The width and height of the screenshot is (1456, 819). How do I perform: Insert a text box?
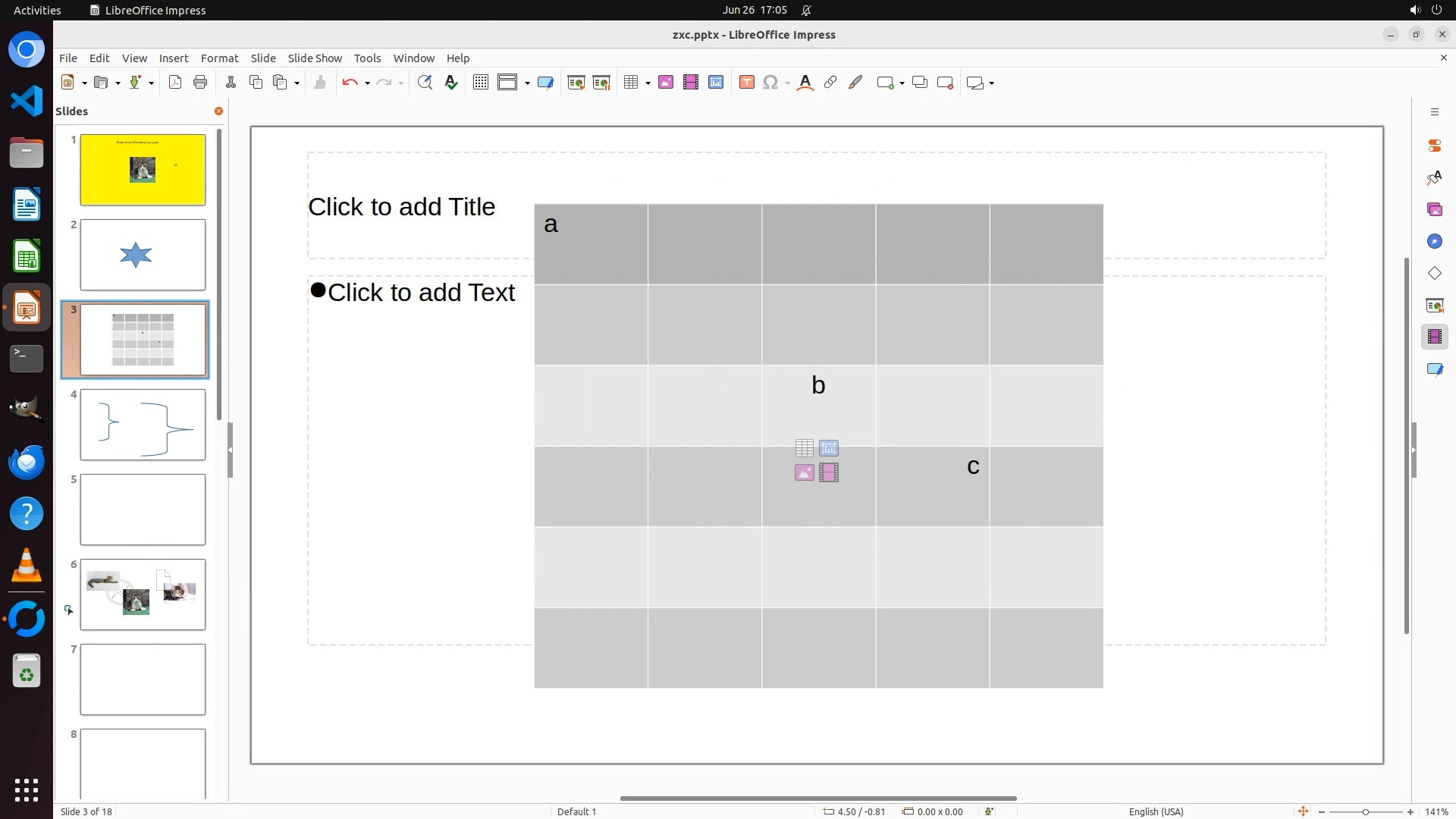[746, 83]
